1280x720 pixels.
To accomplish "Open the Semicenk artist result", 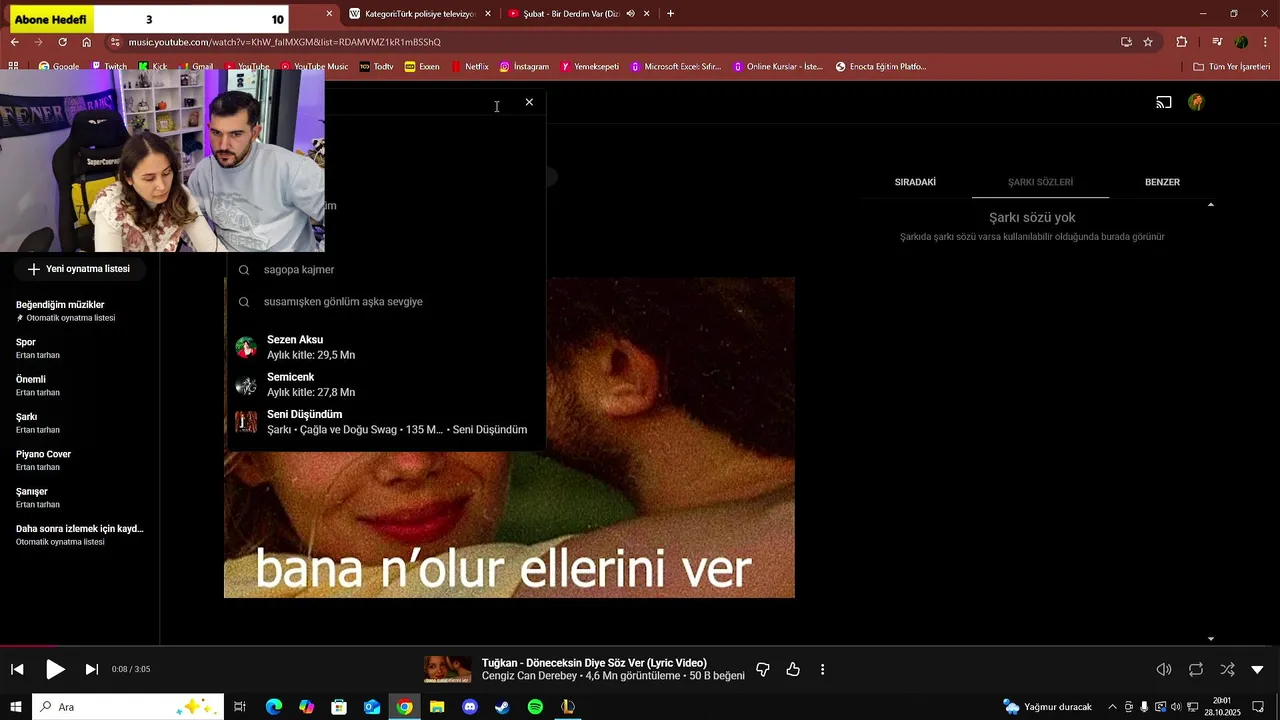I will [x=386, y=385].
